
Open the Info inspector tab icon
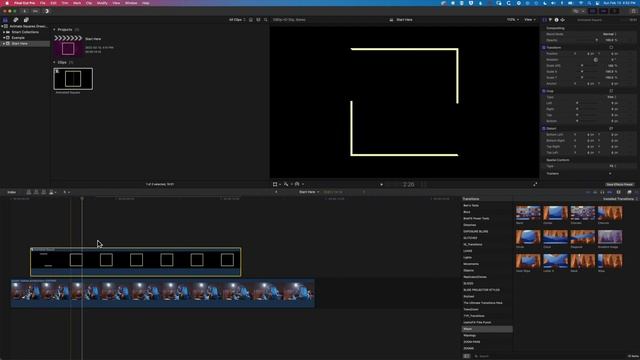tap(556, 20)
